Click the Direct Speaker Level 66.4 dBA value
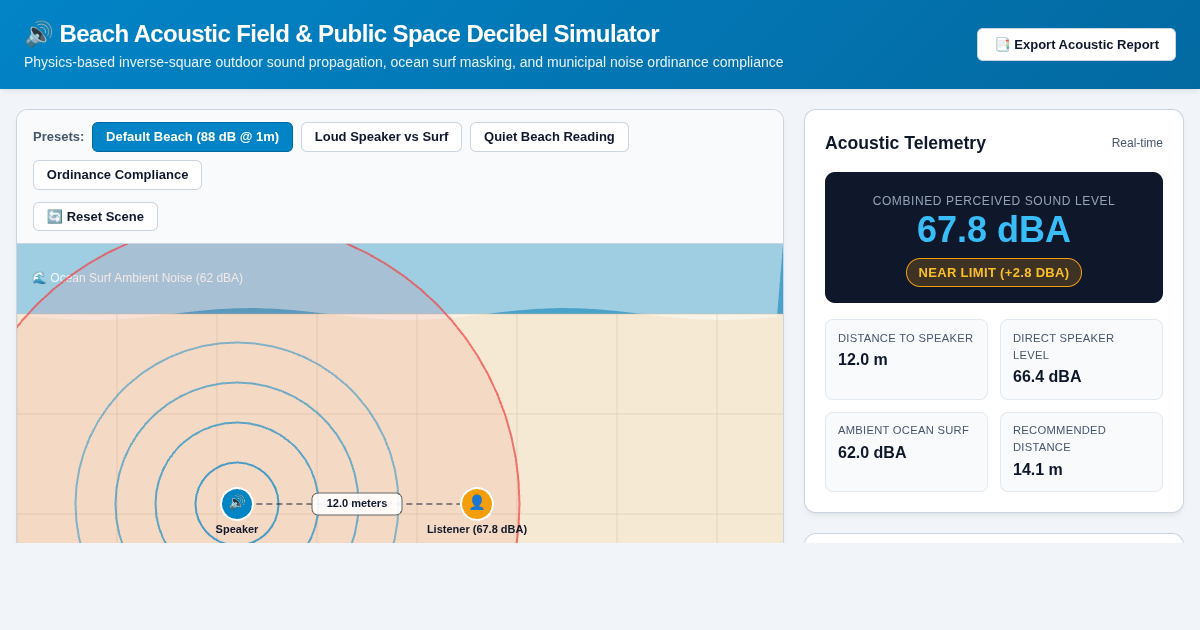The image size is (1200, 630). click(x=1047, y=377)
